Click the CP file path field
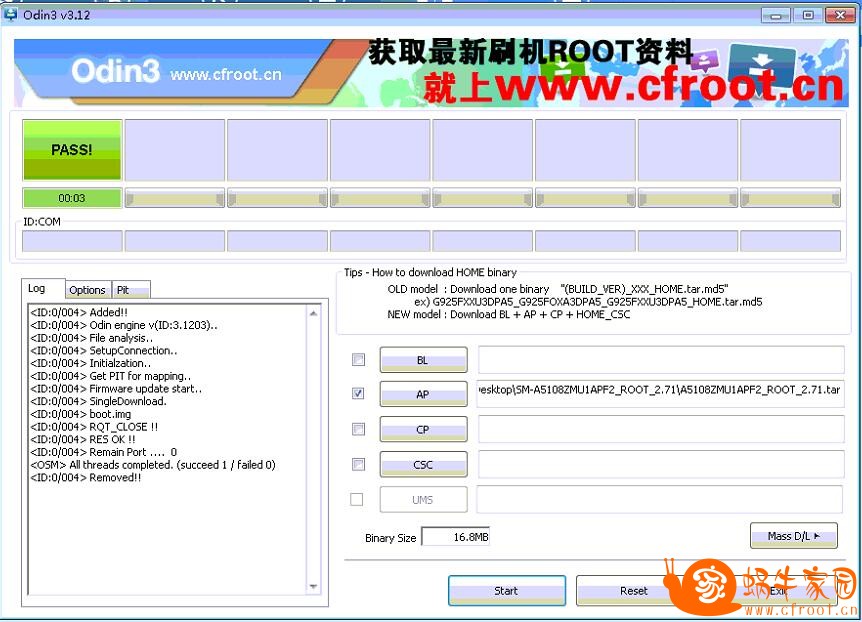 click(661, 429)
